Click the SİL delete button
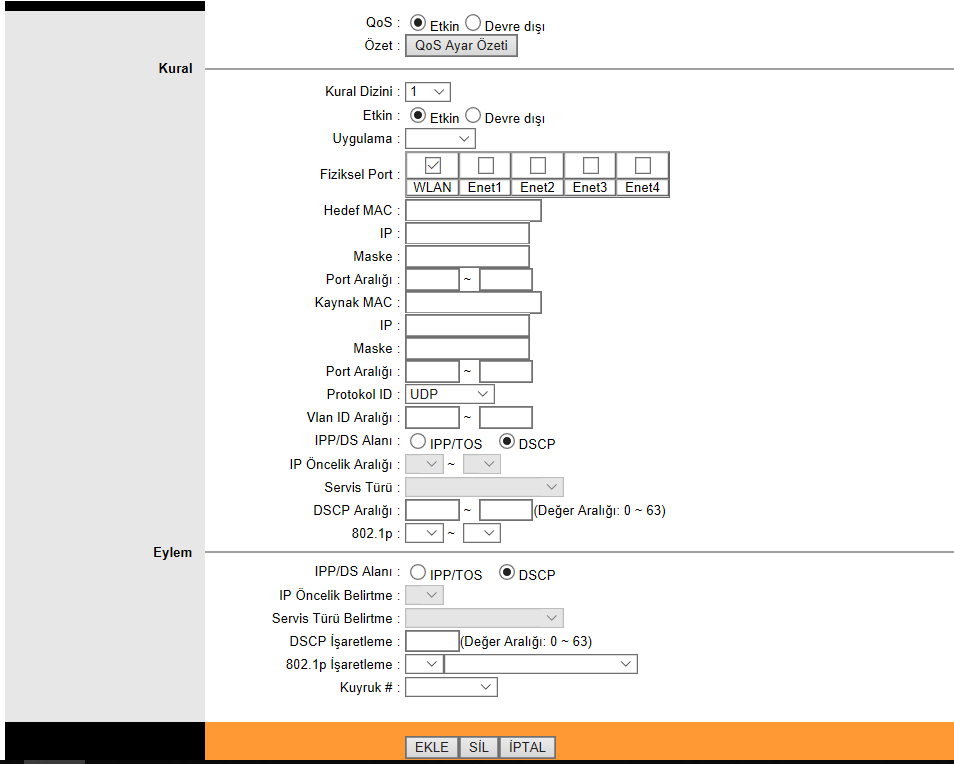This screenshot has height=764, width=954. pyautogui.click(x=477, y=748)
